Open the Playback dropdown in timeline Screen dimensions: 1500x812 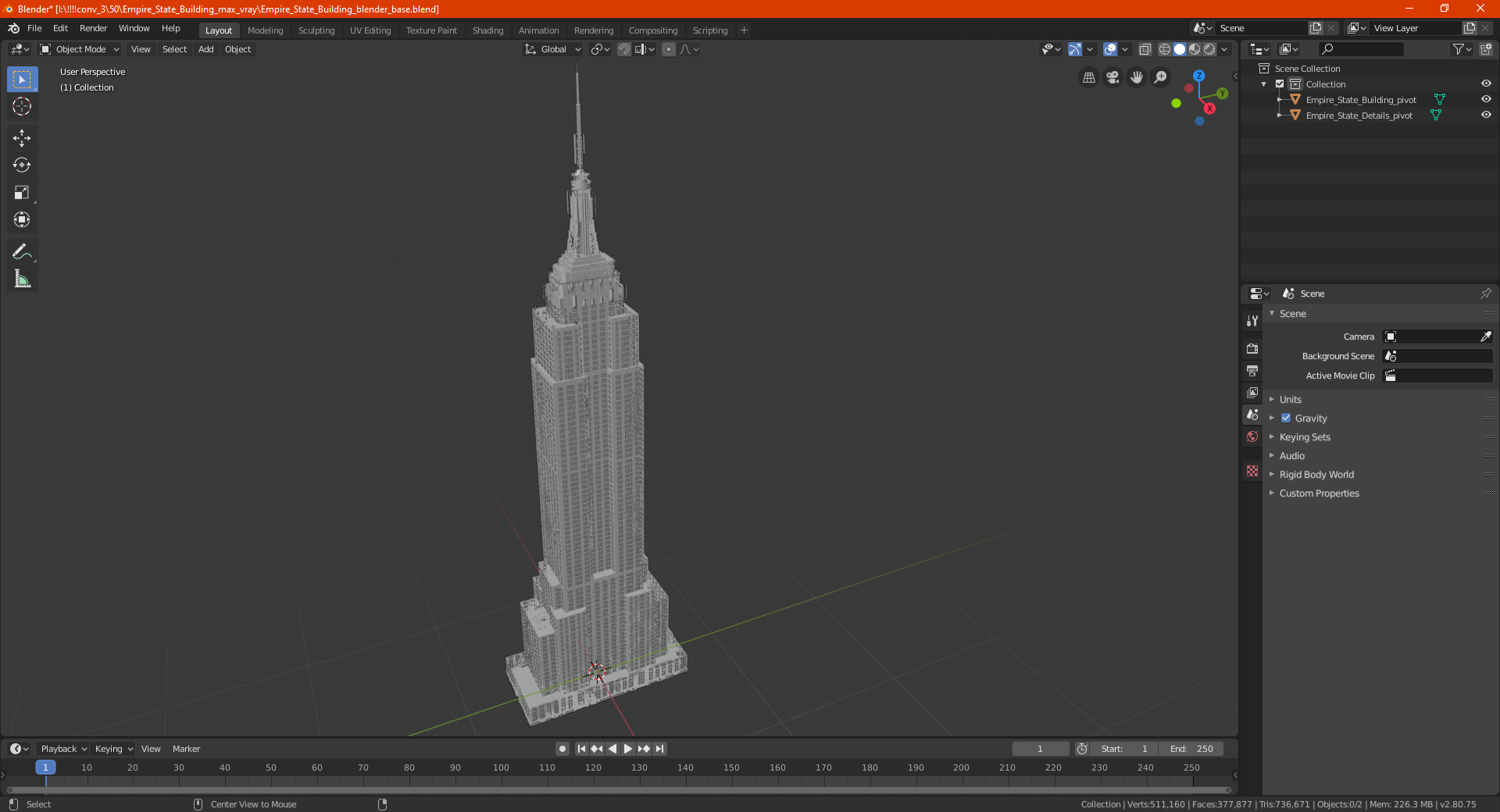point(63,749)
